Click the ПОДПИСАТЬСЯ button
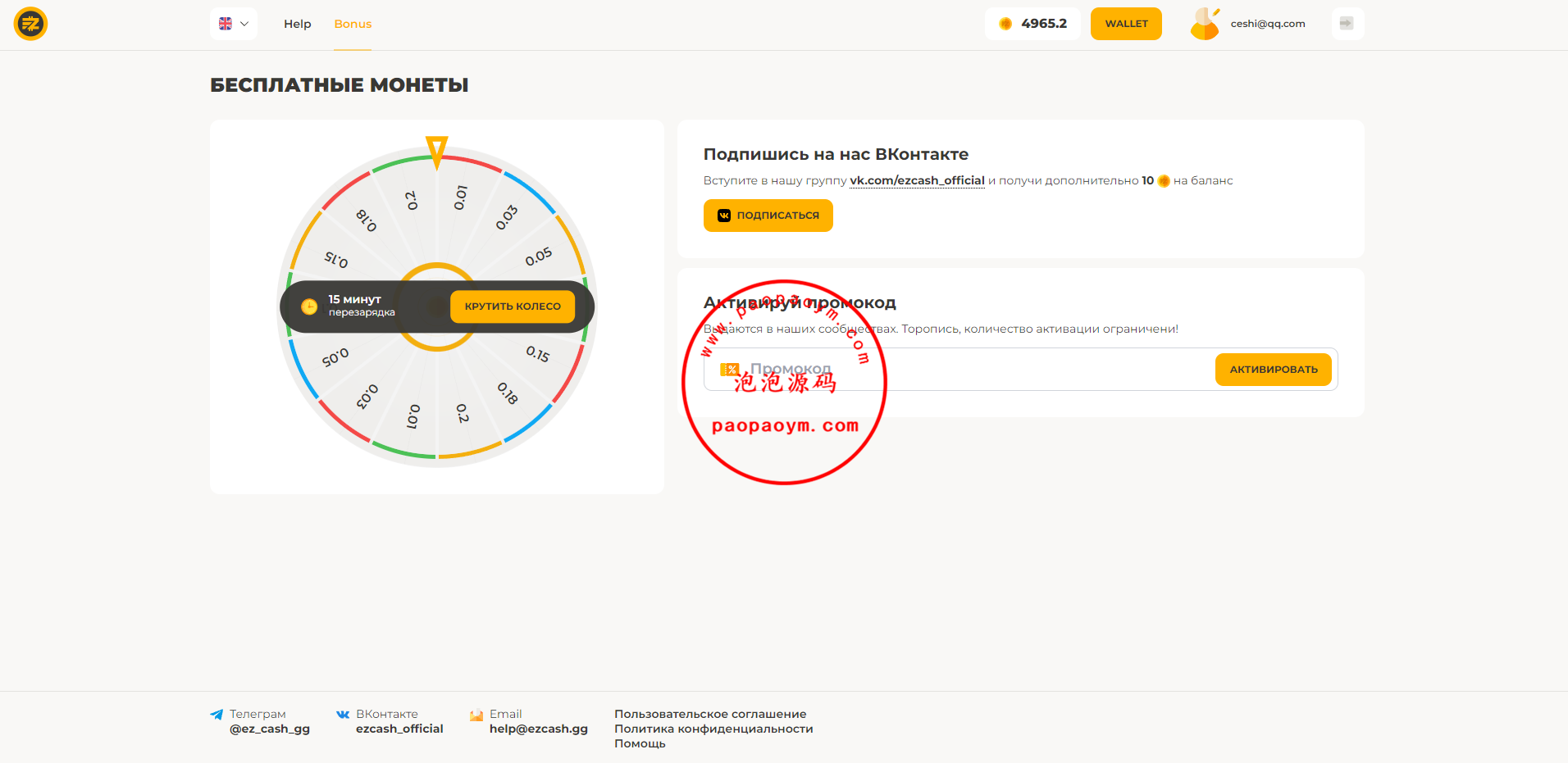1568x763 pixels. [x=768, y=216]
